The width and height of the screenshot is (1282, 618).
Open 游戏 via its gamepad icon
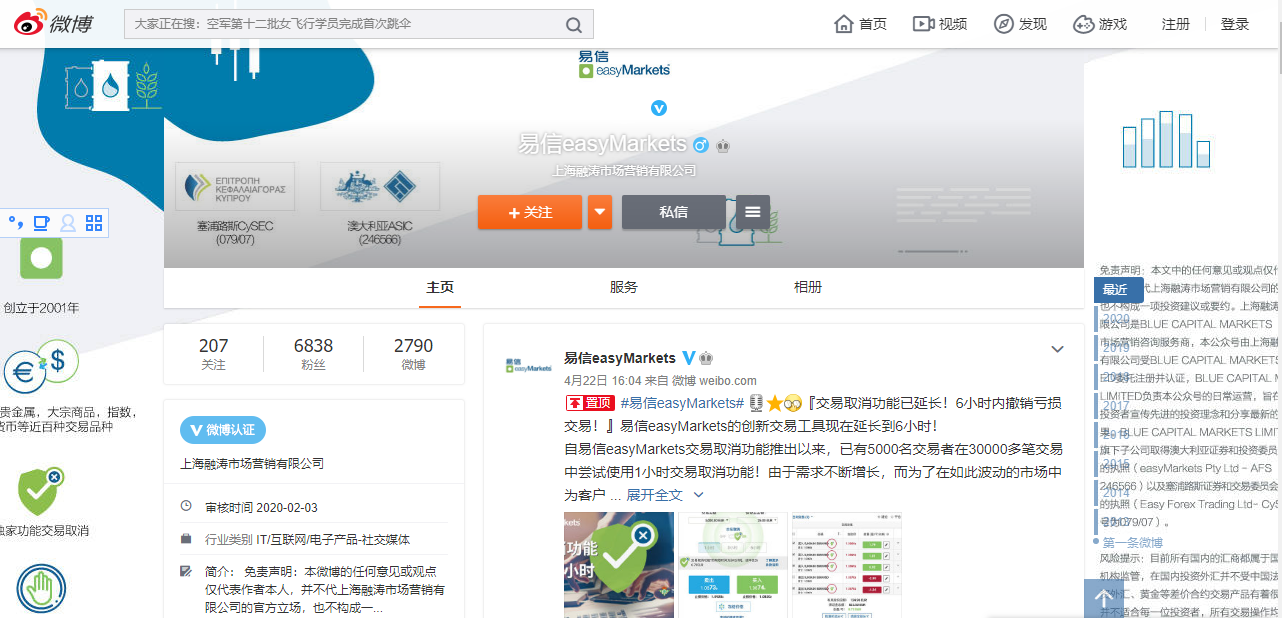(x=1083, y=24)
